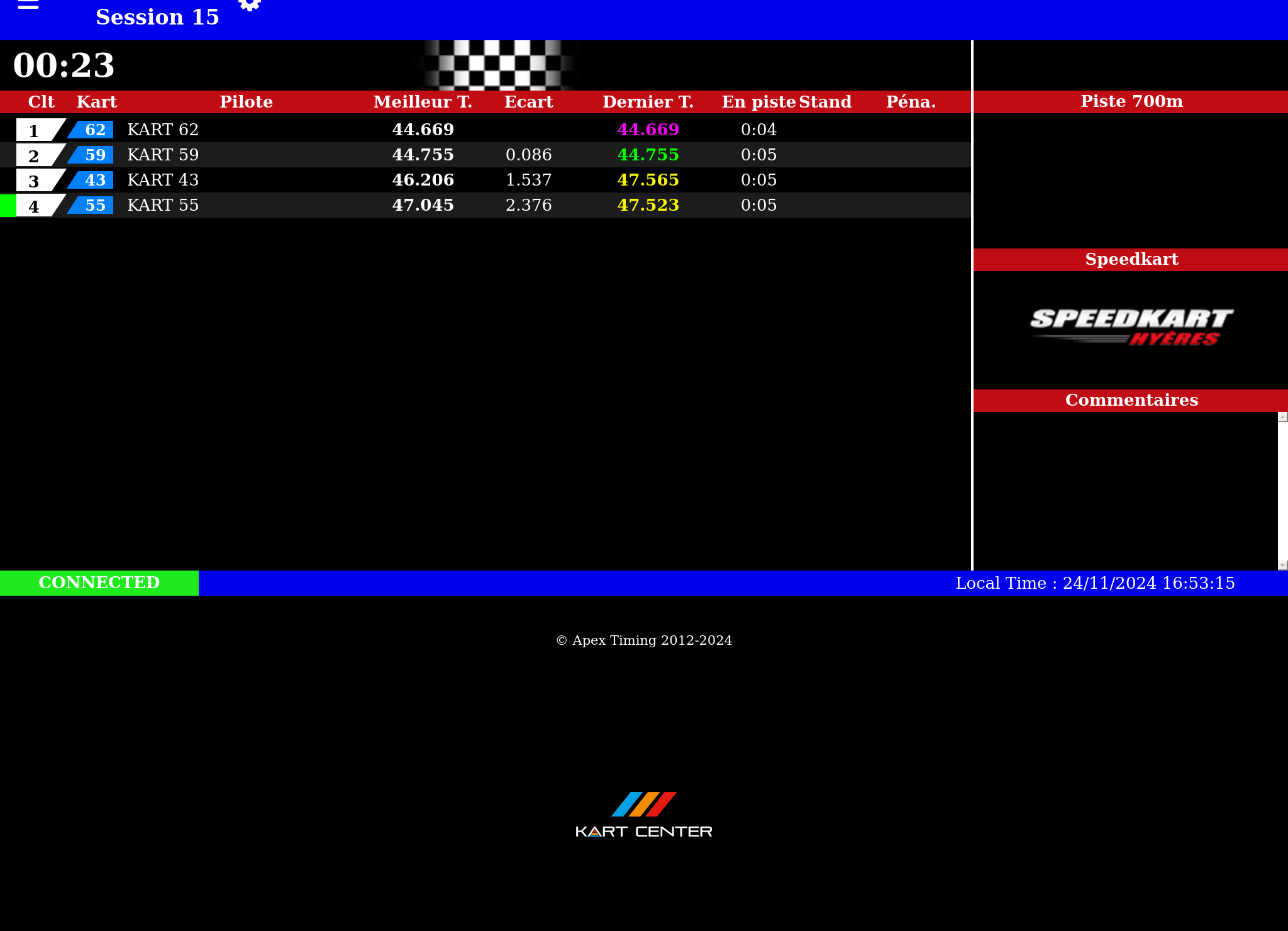The width and height of the screenshot is (1288, 931).
Task: Click the Commentaires panel header
Action: click(x=1131, y=400)
